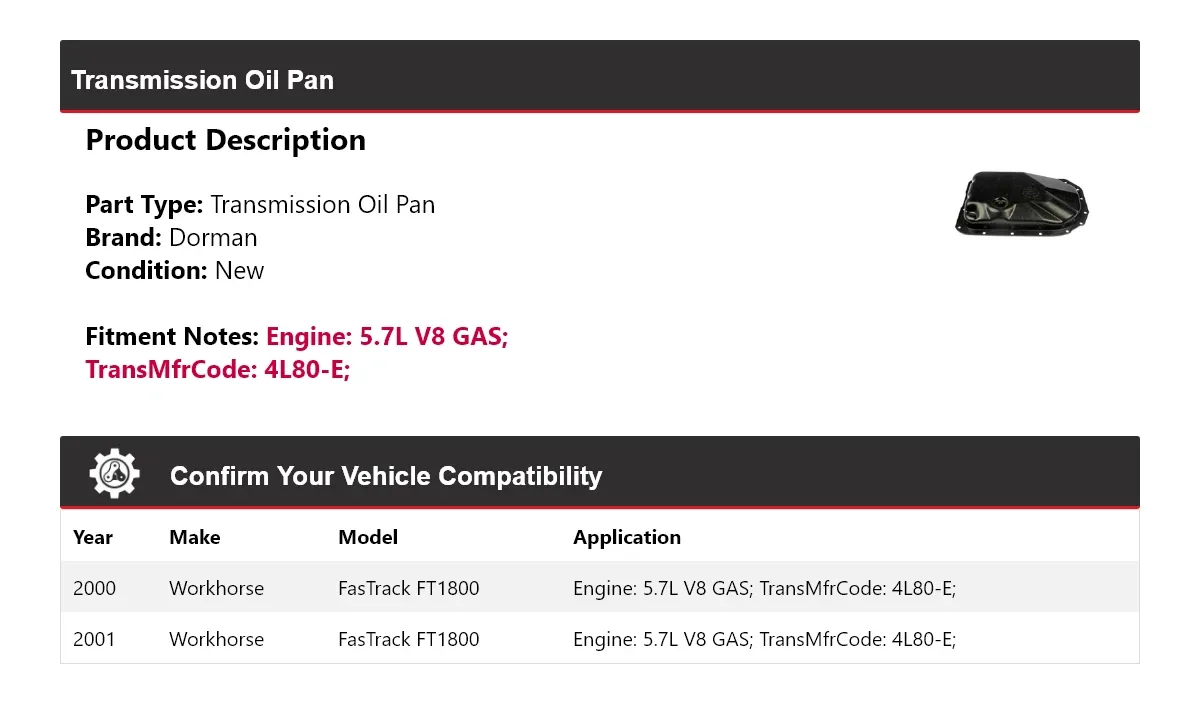Click the Fitment Notes label
Image resolution: width=1200 pixels, height=704 pixels.
(173, 337)
